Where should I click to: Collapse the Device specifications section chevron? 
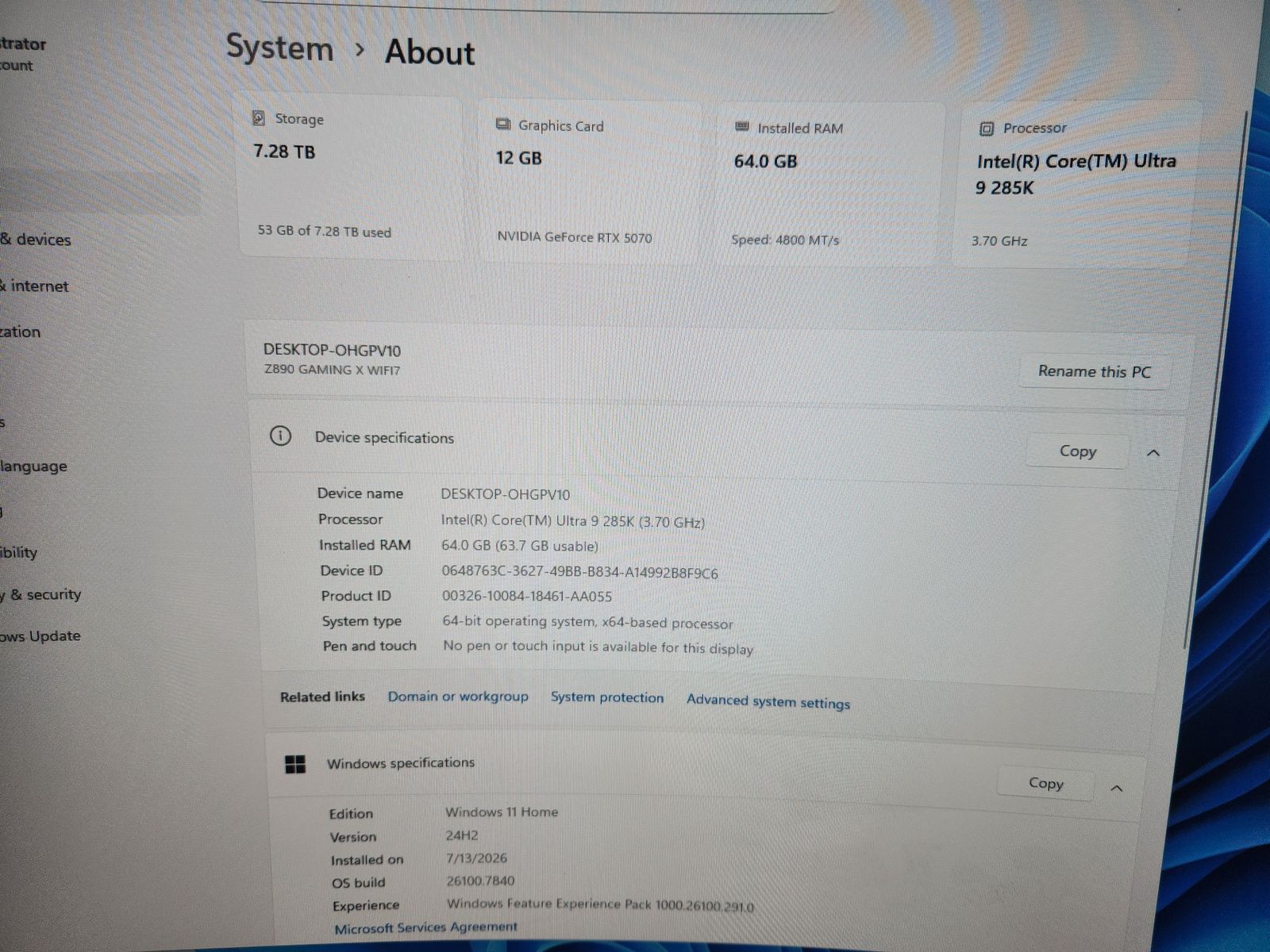[1153, 453]
